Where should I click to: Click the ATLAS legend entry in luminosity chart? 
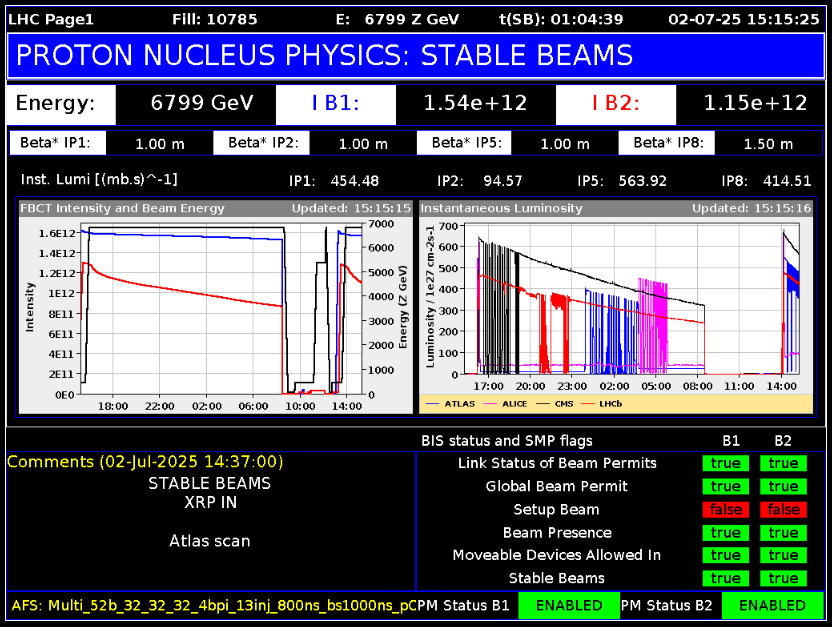pos(457,404)
